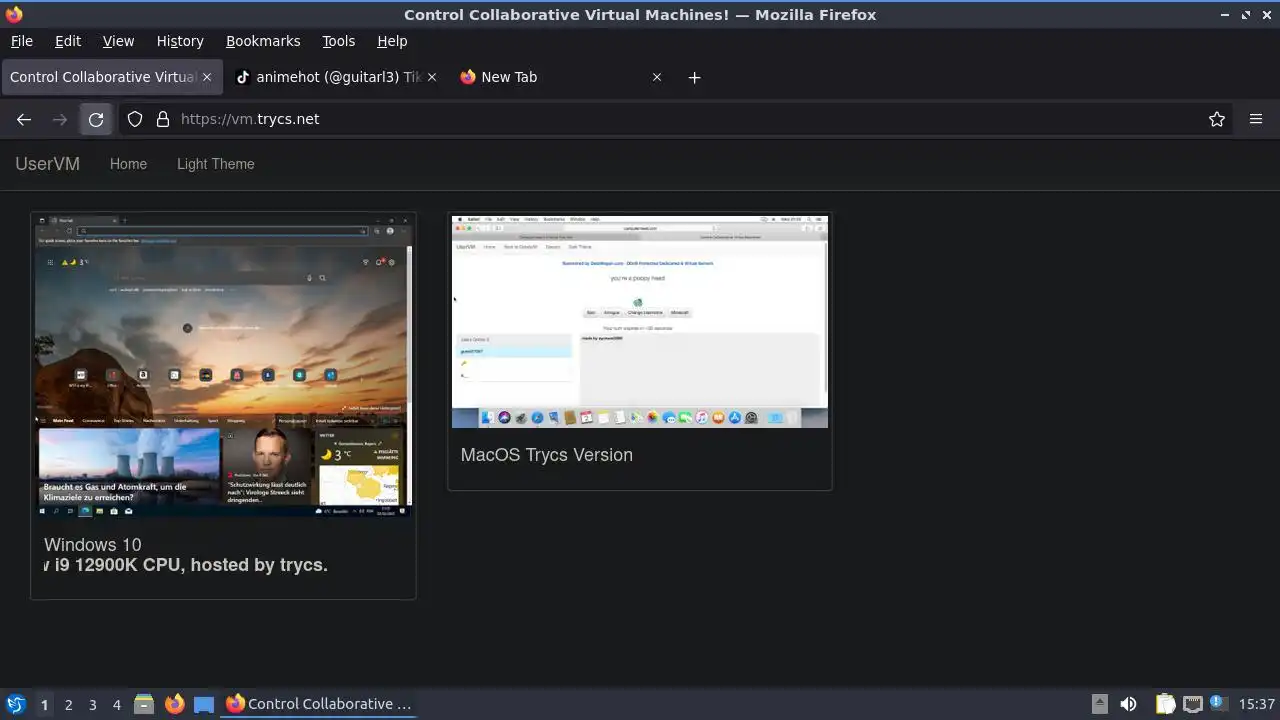Open the taskbar application menu icon
Image resolution: width=1280 pixels, height=720 pixels.
click(15, 704)
